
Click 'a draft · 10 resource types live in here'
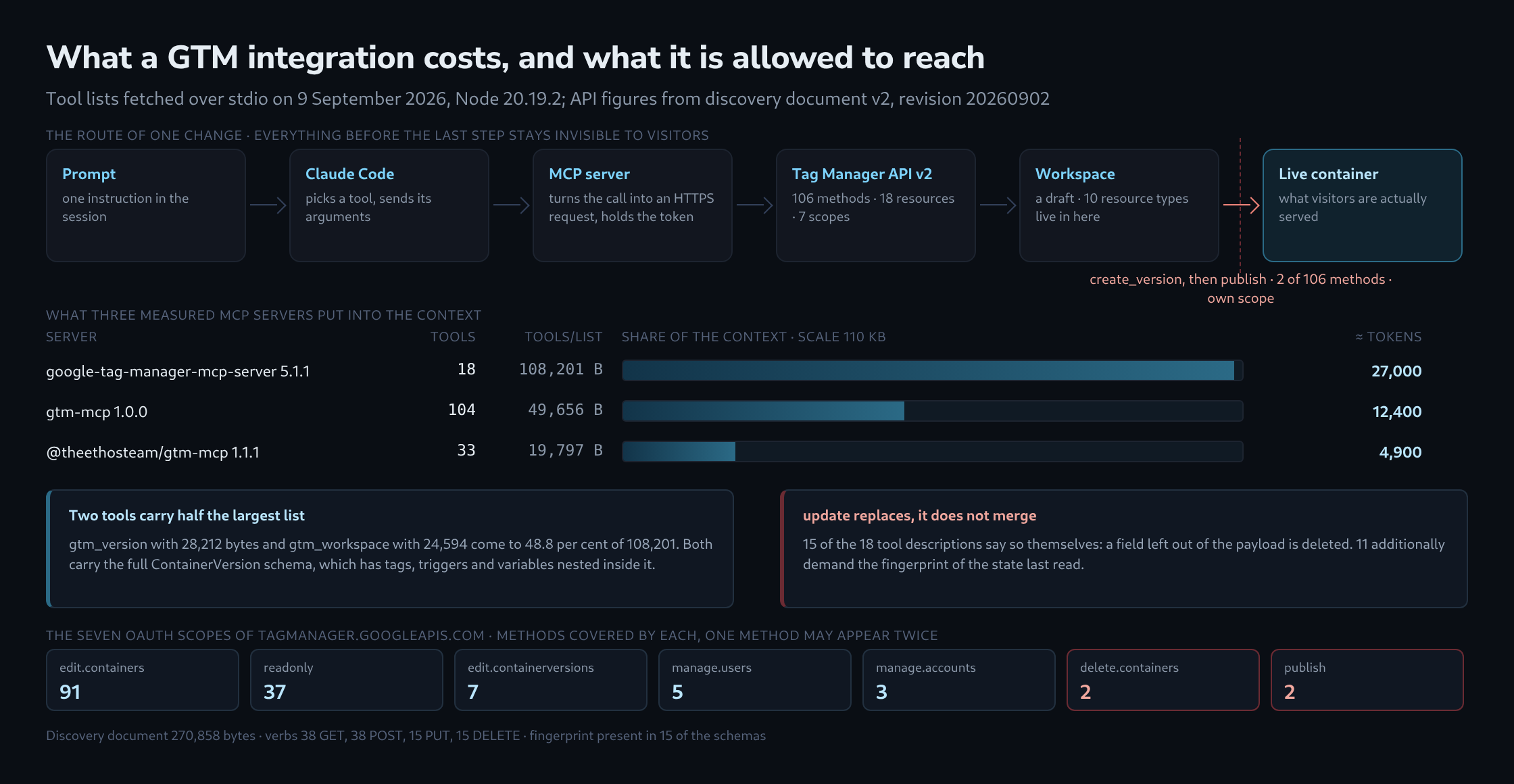pos(1112,207)
